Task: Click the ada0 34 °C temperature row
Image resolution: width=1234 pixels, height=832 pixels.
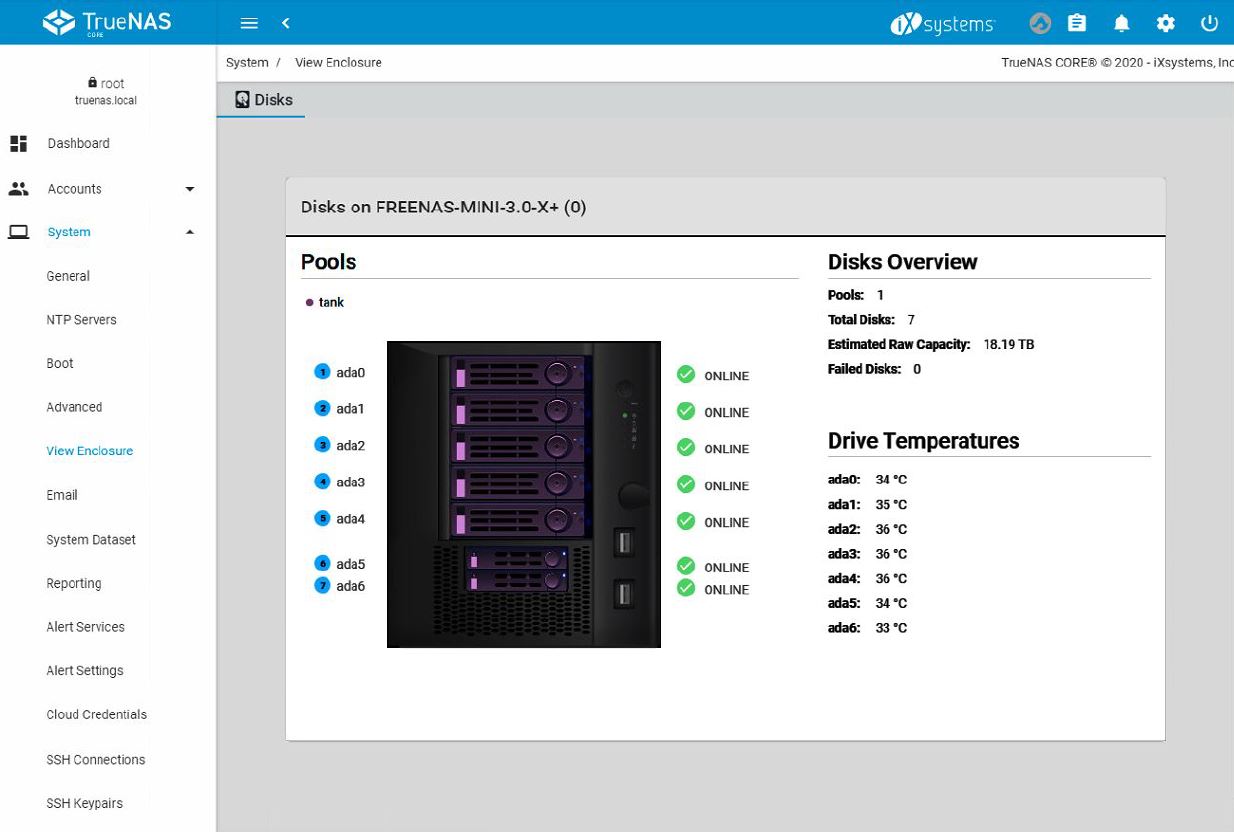Action: click(x=867, y=480)
